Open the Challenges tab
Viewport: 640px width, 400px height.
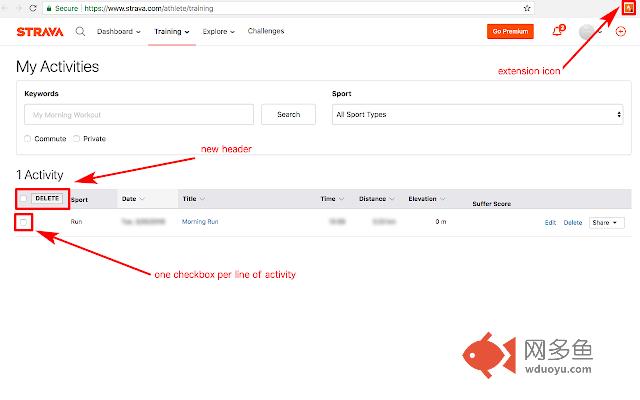[x=265, y=32]
